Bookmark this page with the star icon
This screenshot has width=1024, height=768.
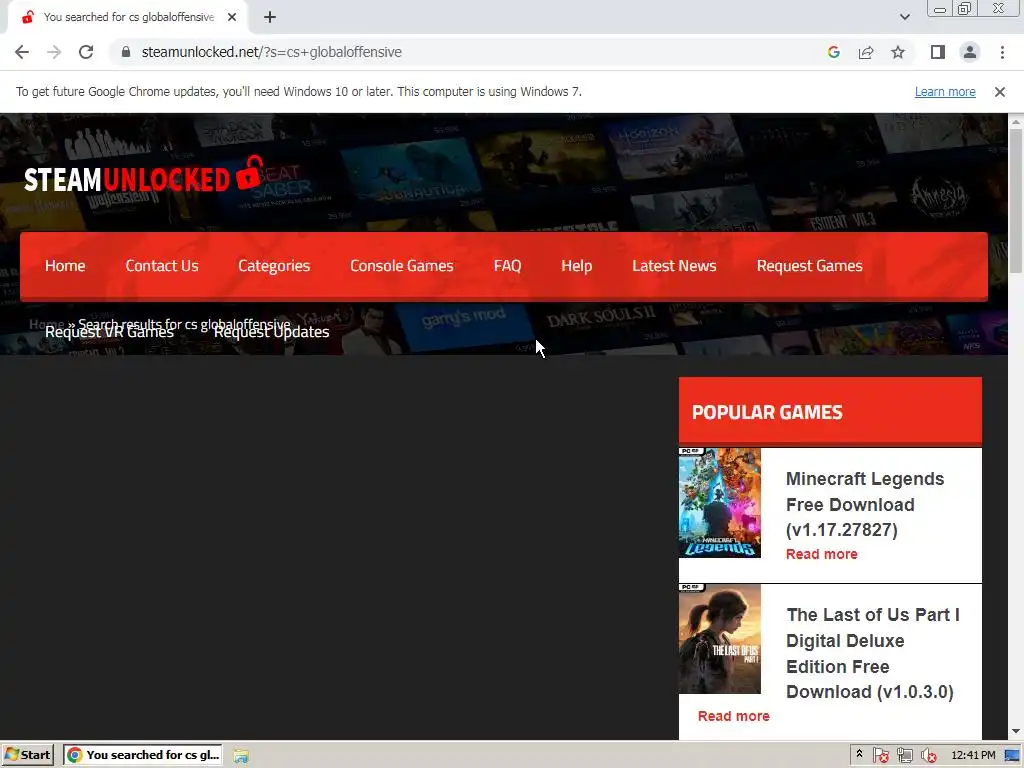898,52
